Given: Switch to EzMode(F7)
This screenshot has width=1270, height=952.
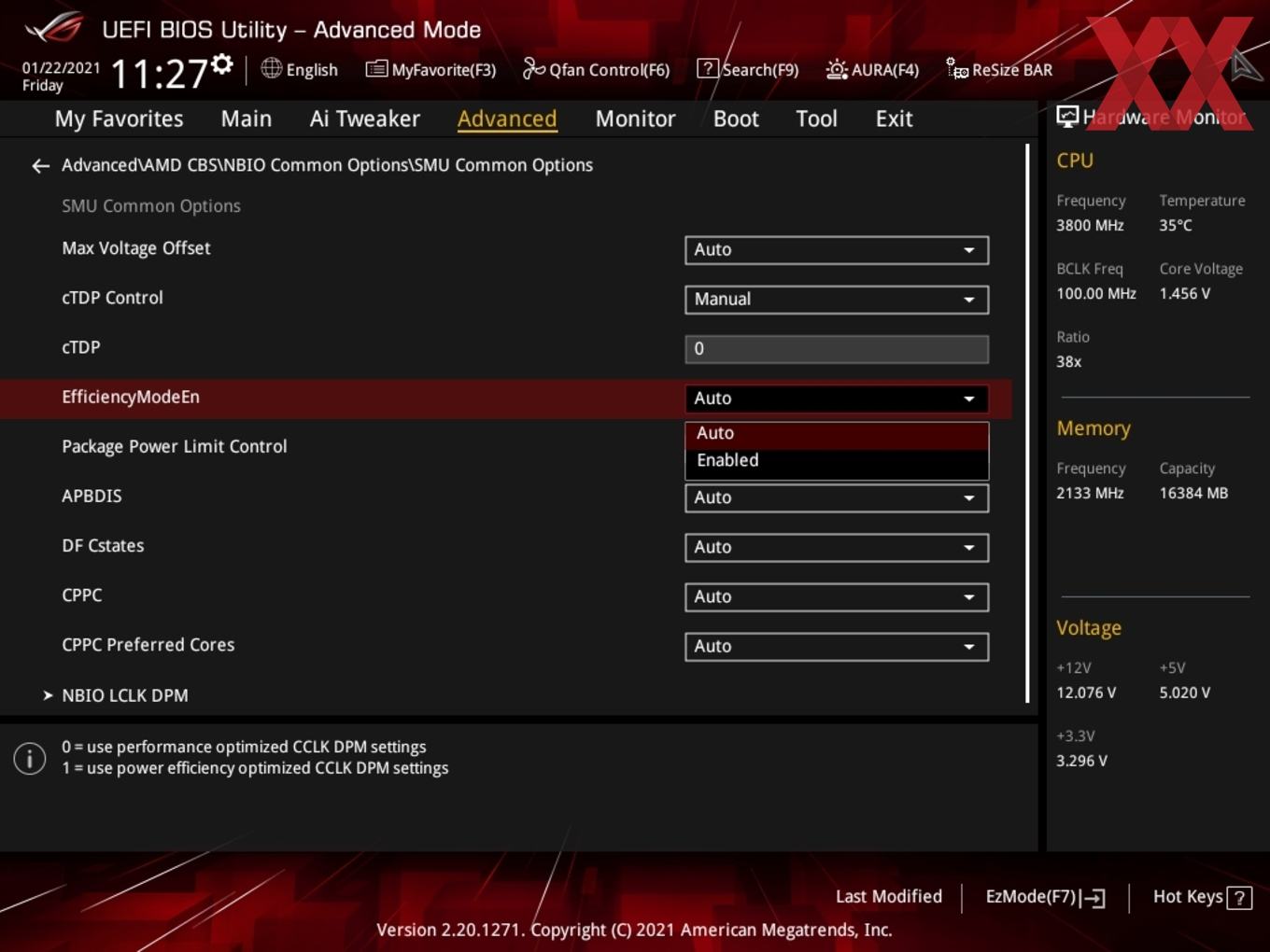Looking at the screenshot, I should pos(1045,897).
